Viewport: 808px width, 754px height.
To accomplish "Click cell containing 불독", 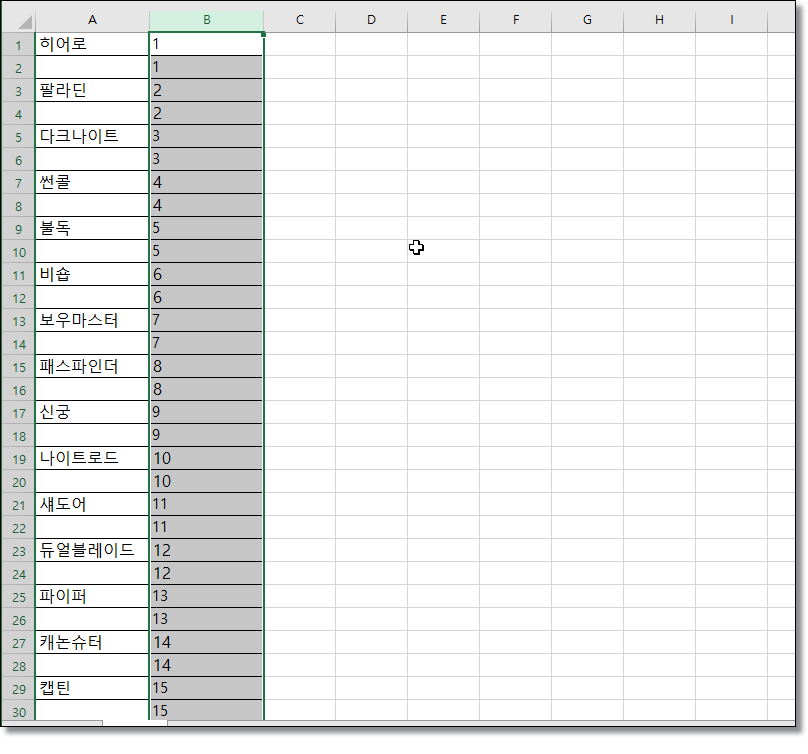I will point(92,228).
